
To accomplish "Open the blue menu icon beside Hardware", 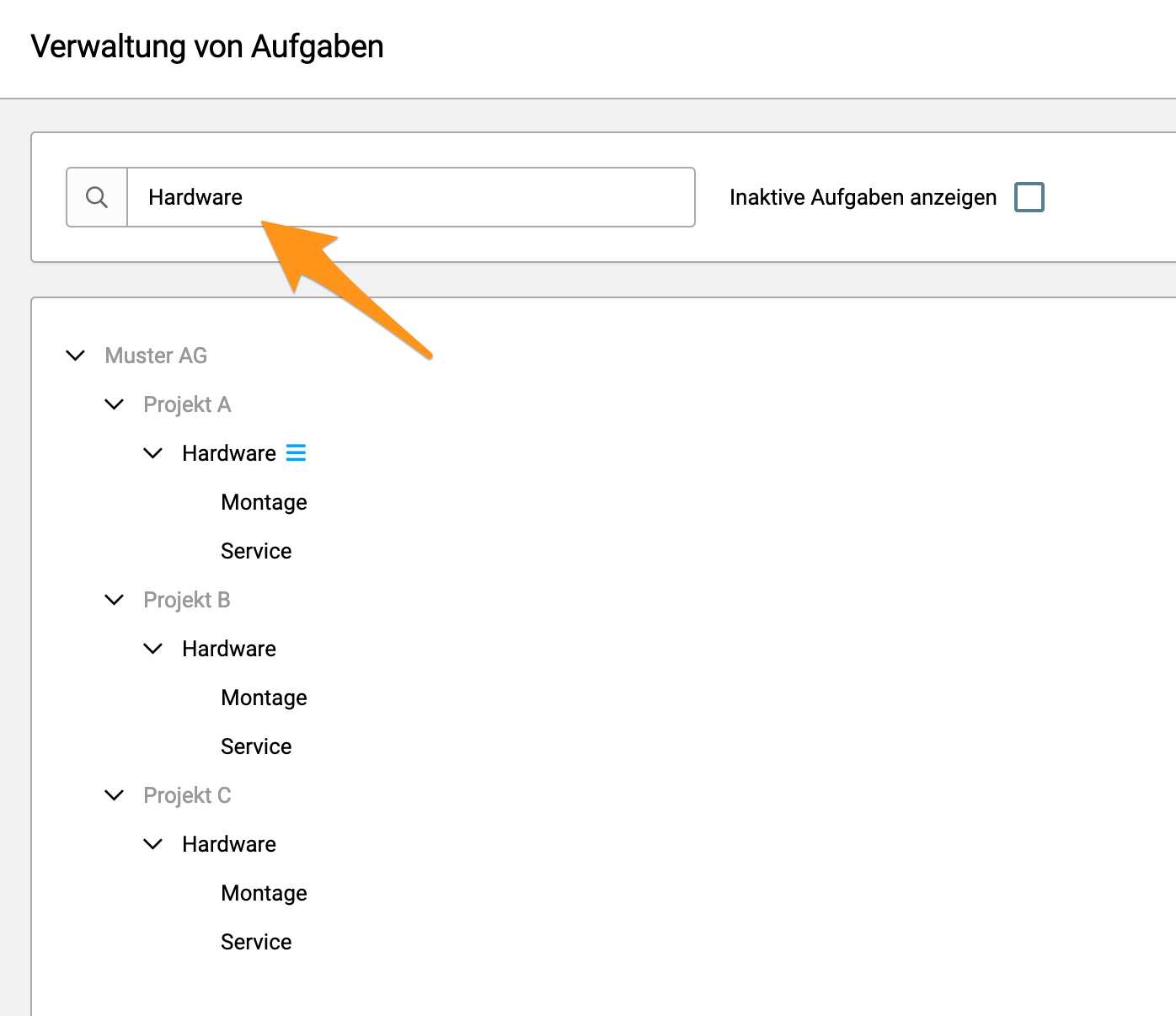I will (296, 453).
